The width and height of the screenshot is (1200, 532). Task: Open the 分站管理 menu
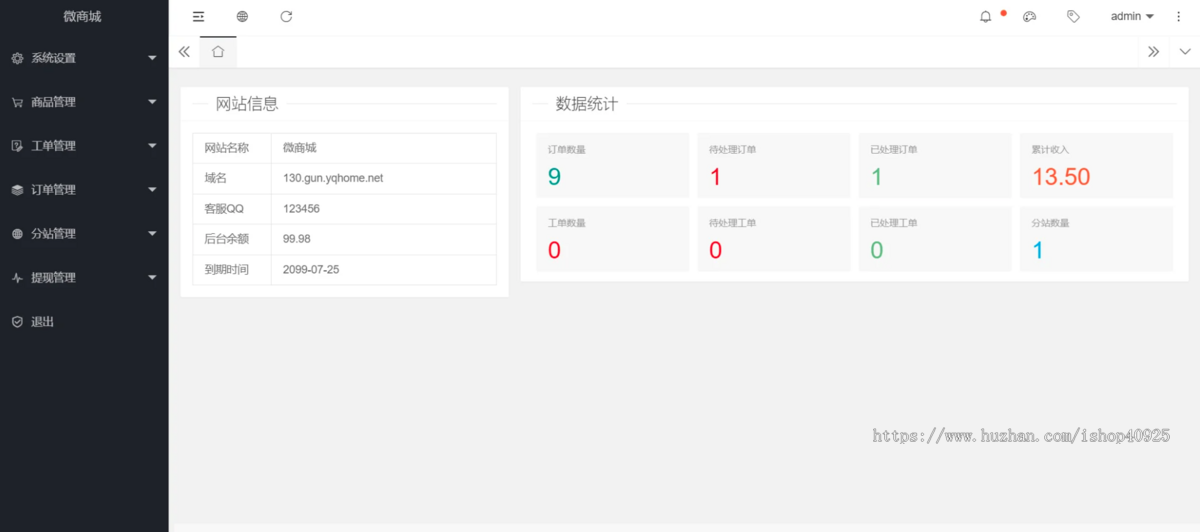pyautogui.click(x=84, y=234)
